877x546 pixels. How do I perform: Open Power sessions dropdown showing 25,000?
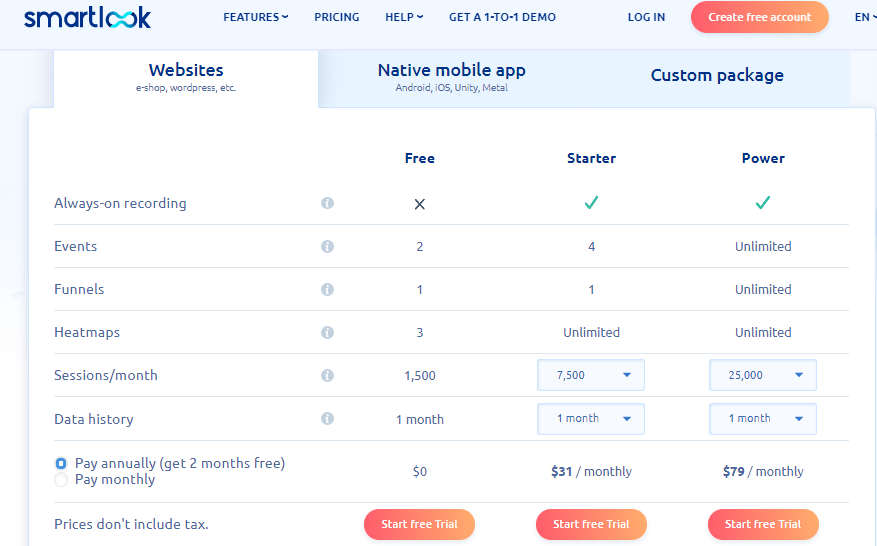763,375
